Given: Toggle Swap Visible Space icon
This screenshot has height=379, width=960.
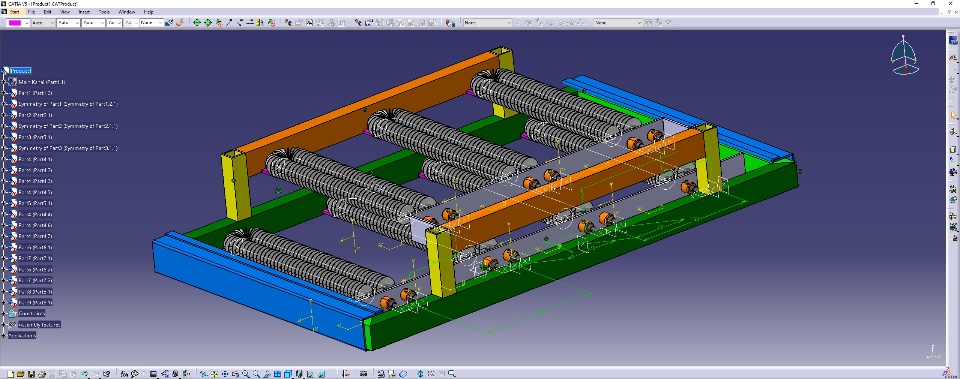Looking at the screenshot, I should point(321,373).
